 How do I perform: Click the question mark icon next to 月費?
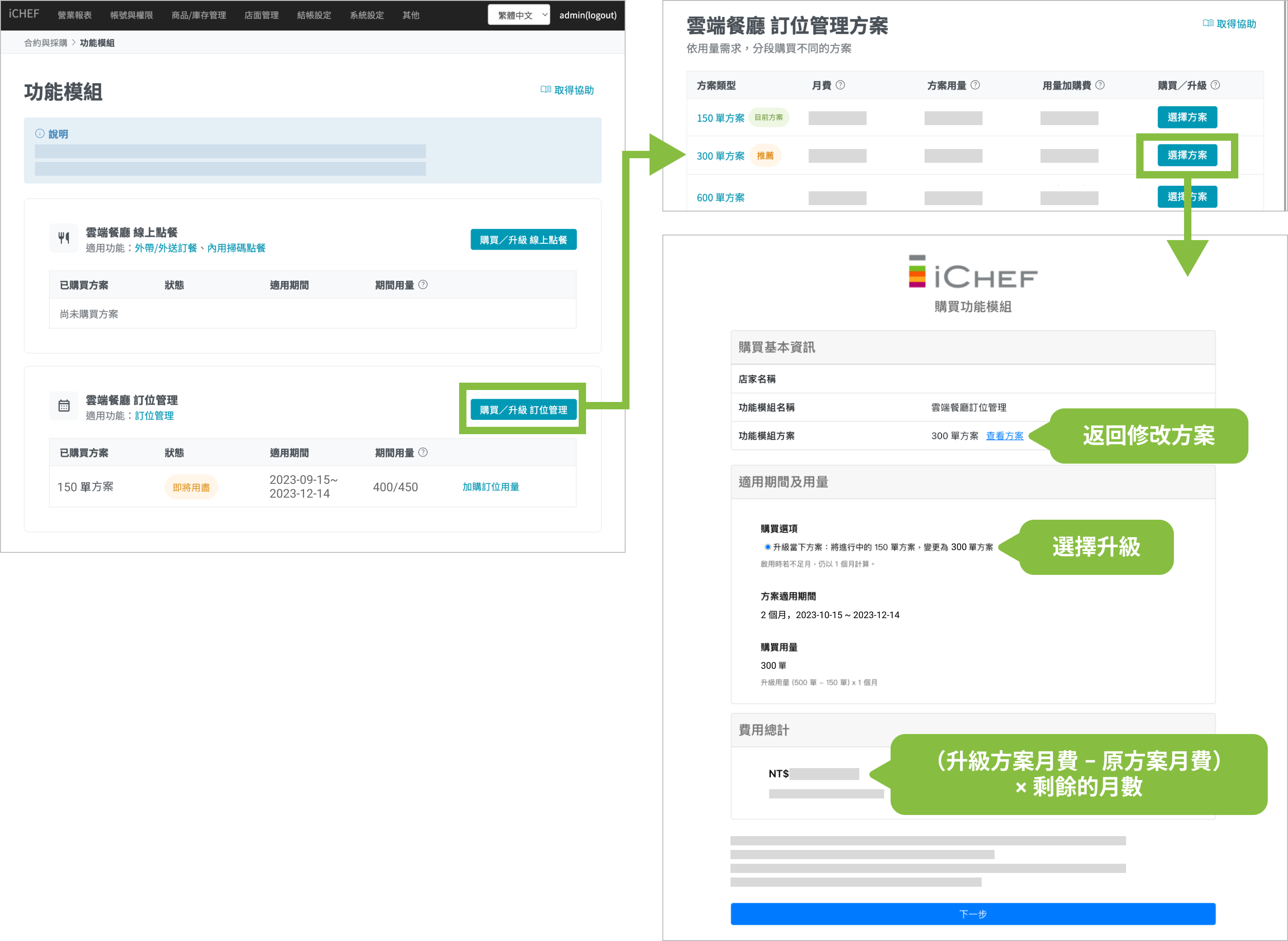840,85
